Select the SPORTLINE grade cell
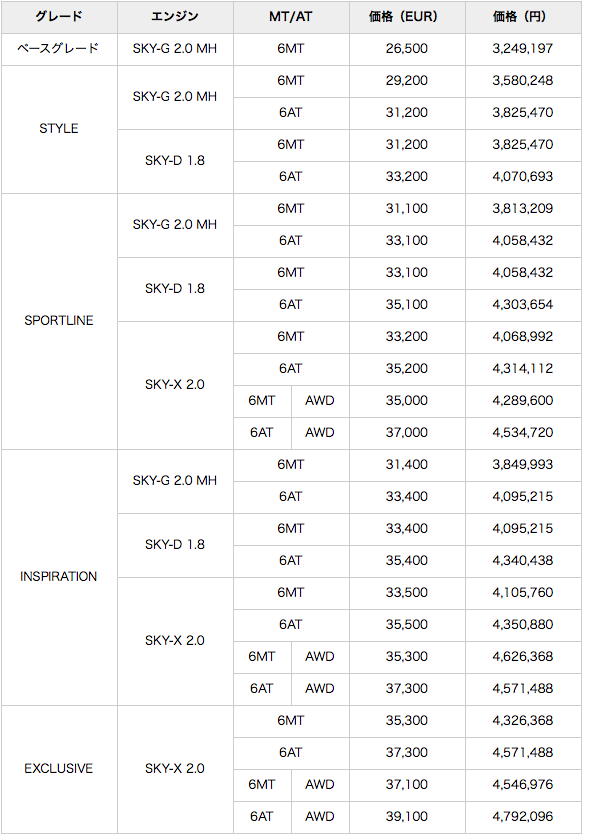Screen dimensions: 589x835 [x=59, y=321]
